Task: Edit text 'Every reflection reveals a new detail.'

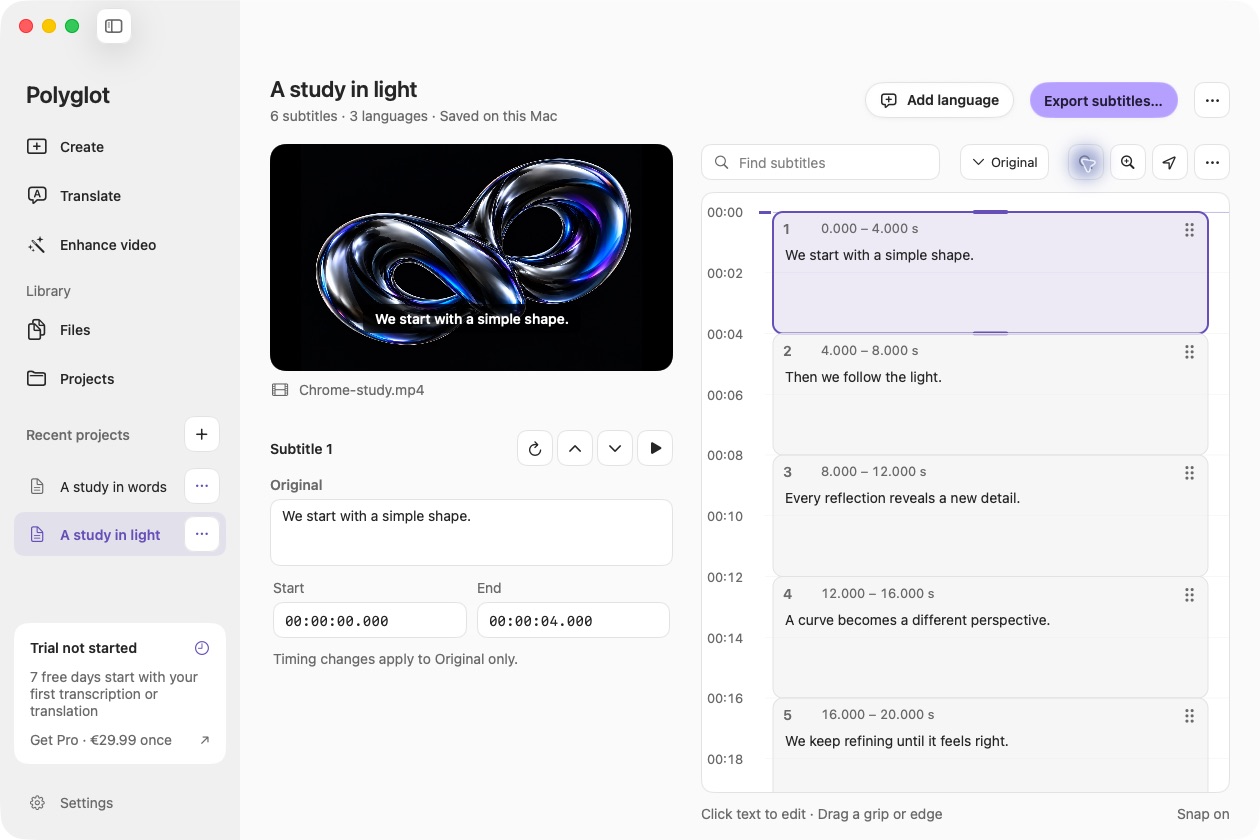Action: [902, 498]
